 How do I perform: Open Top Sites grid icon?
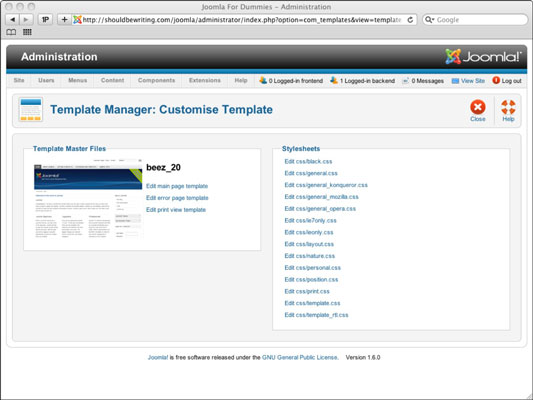pos(27,32)
